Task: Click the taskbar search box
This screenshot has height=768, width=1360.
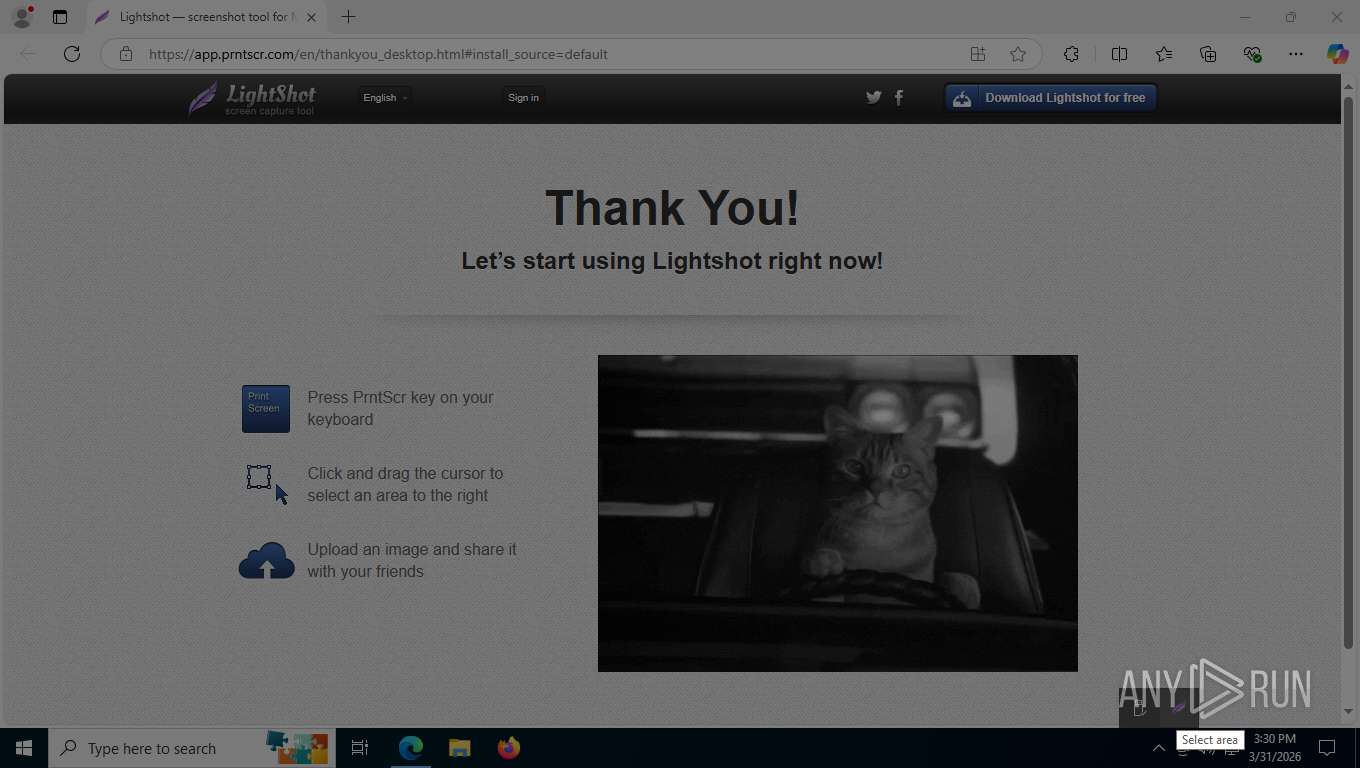Action: click(x=192, y=748)
